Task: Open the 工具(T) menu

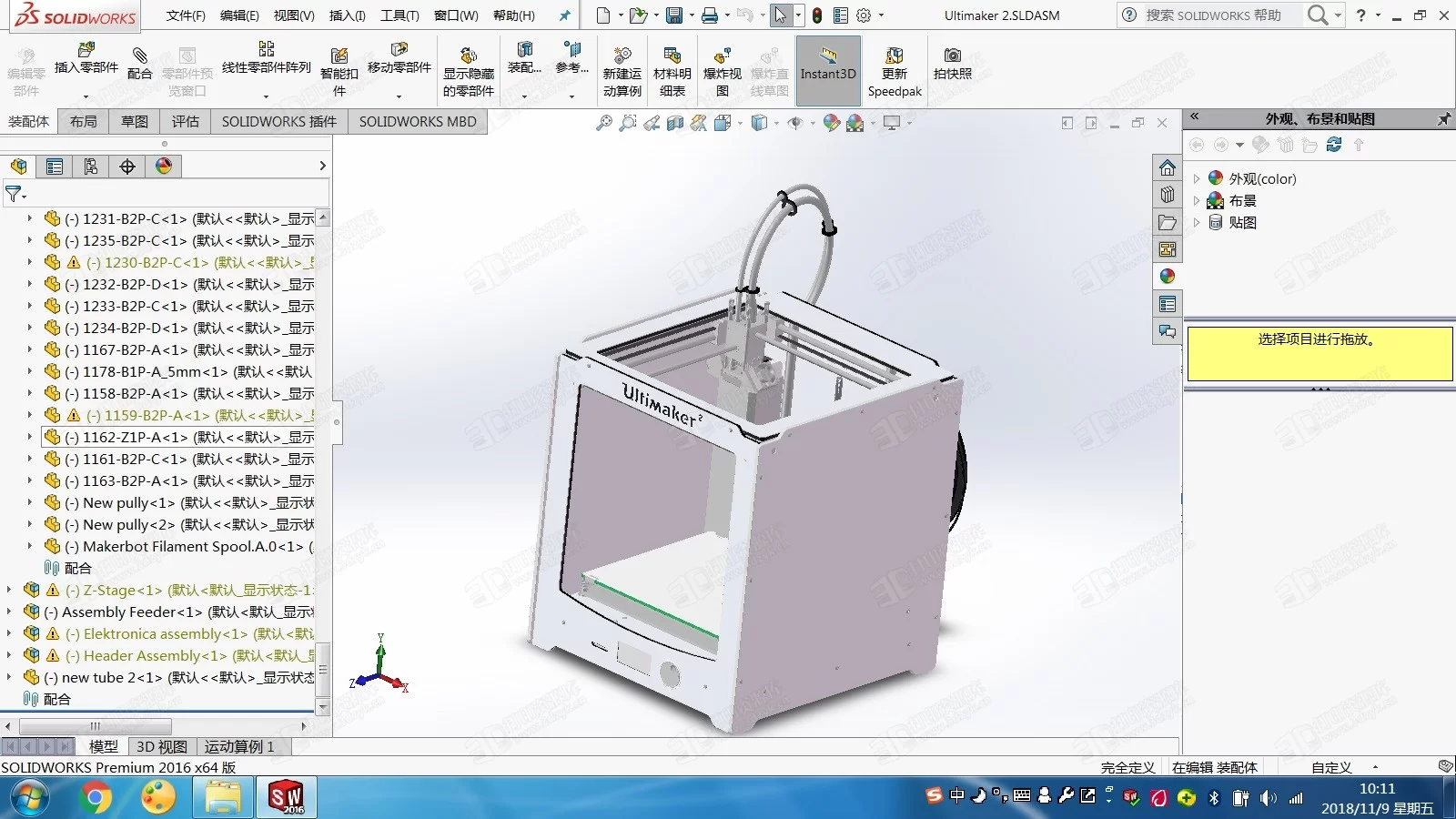Action: coord(399,15)
